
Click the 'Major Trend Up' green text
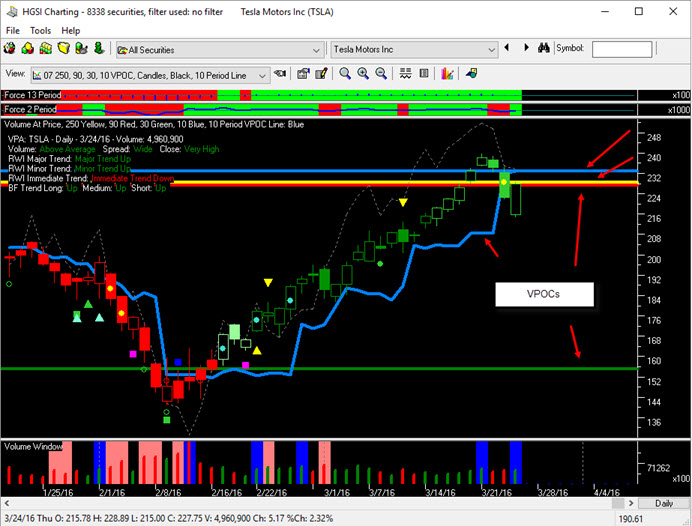point(103,159)
